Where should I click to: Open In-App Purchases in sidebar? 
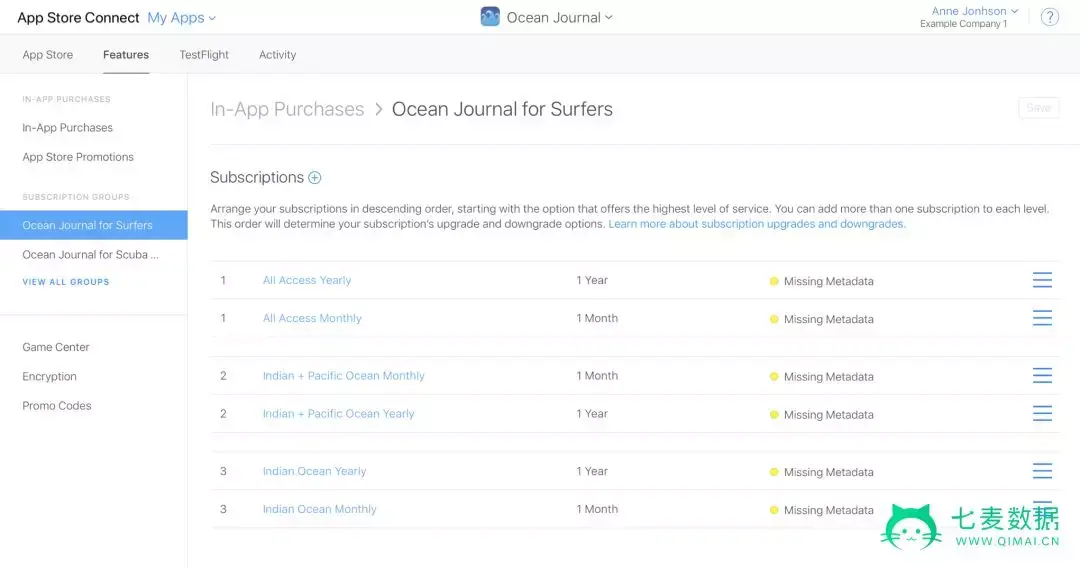(x=68, y=127)
